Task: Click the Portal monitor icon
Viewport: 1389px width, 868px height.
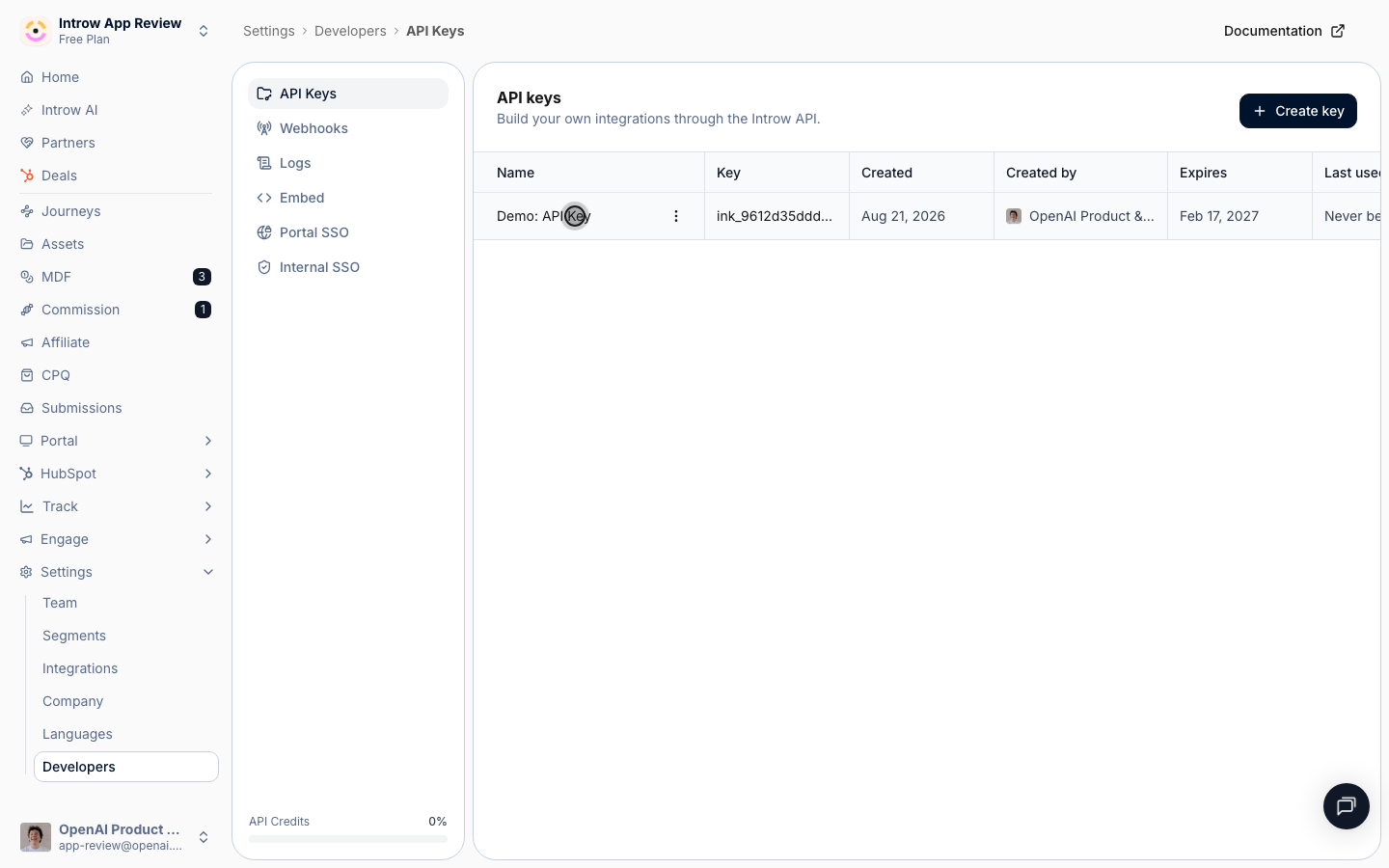Action: tap(26, 441)
